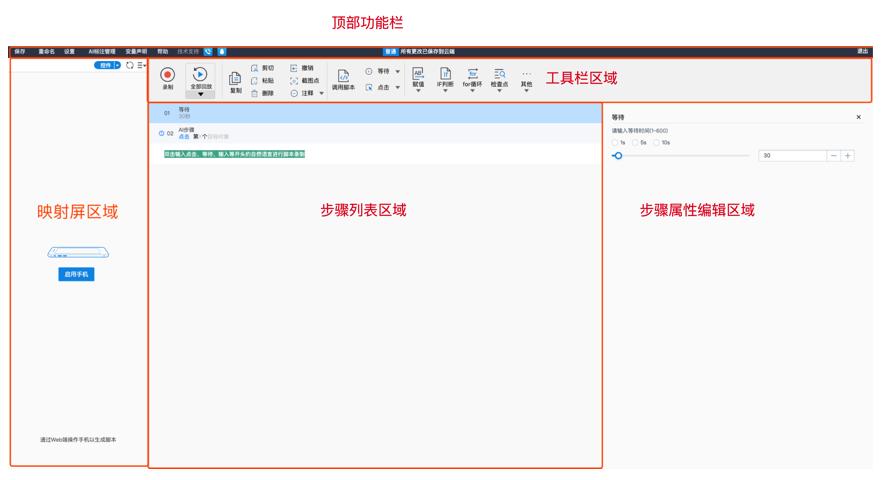
Task: Click the 调用脚本 script icon
Action: click(343, 75)
